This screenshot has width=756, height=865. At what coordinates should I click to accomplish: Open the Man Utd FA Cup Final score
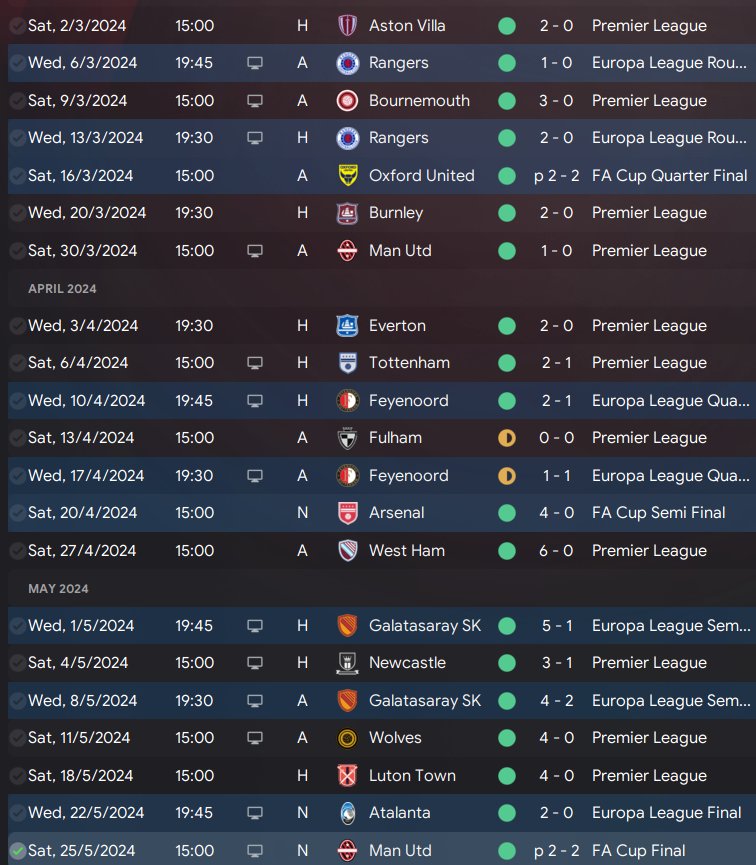coord(557,851)
